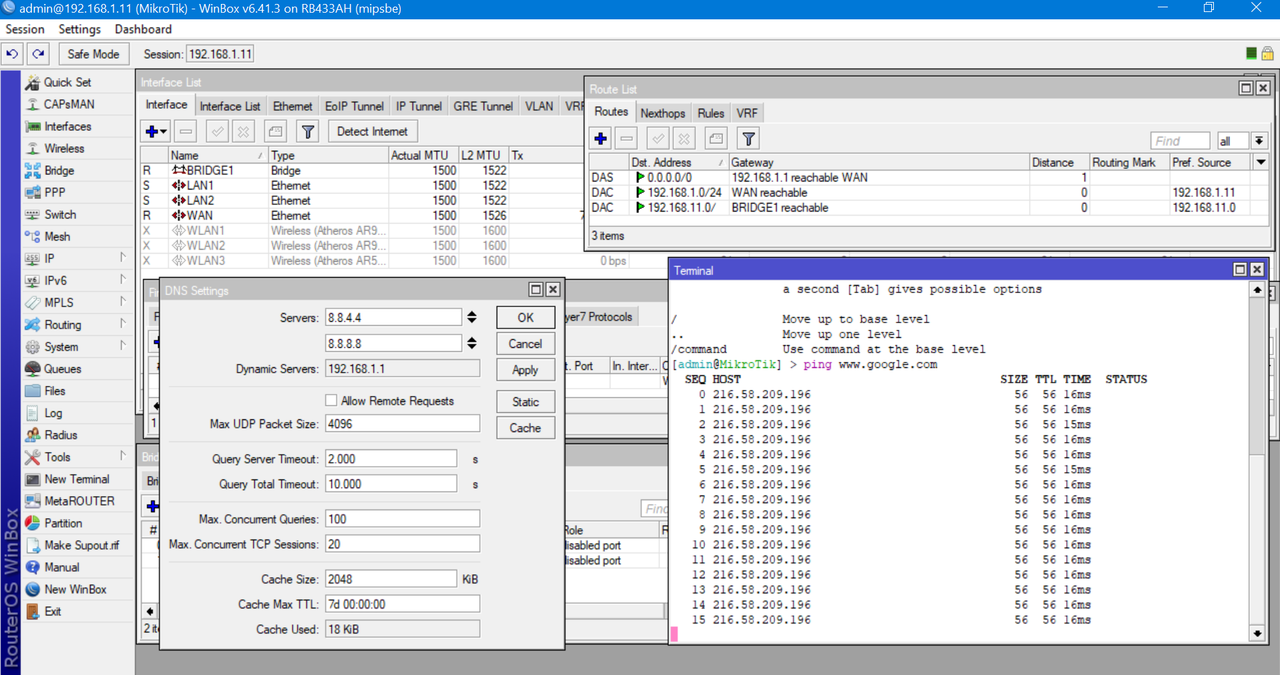This screenshot has height=675, width=1280.
Task: Switch to the EoIP Tunnel tab
Action: coord(354,106)
